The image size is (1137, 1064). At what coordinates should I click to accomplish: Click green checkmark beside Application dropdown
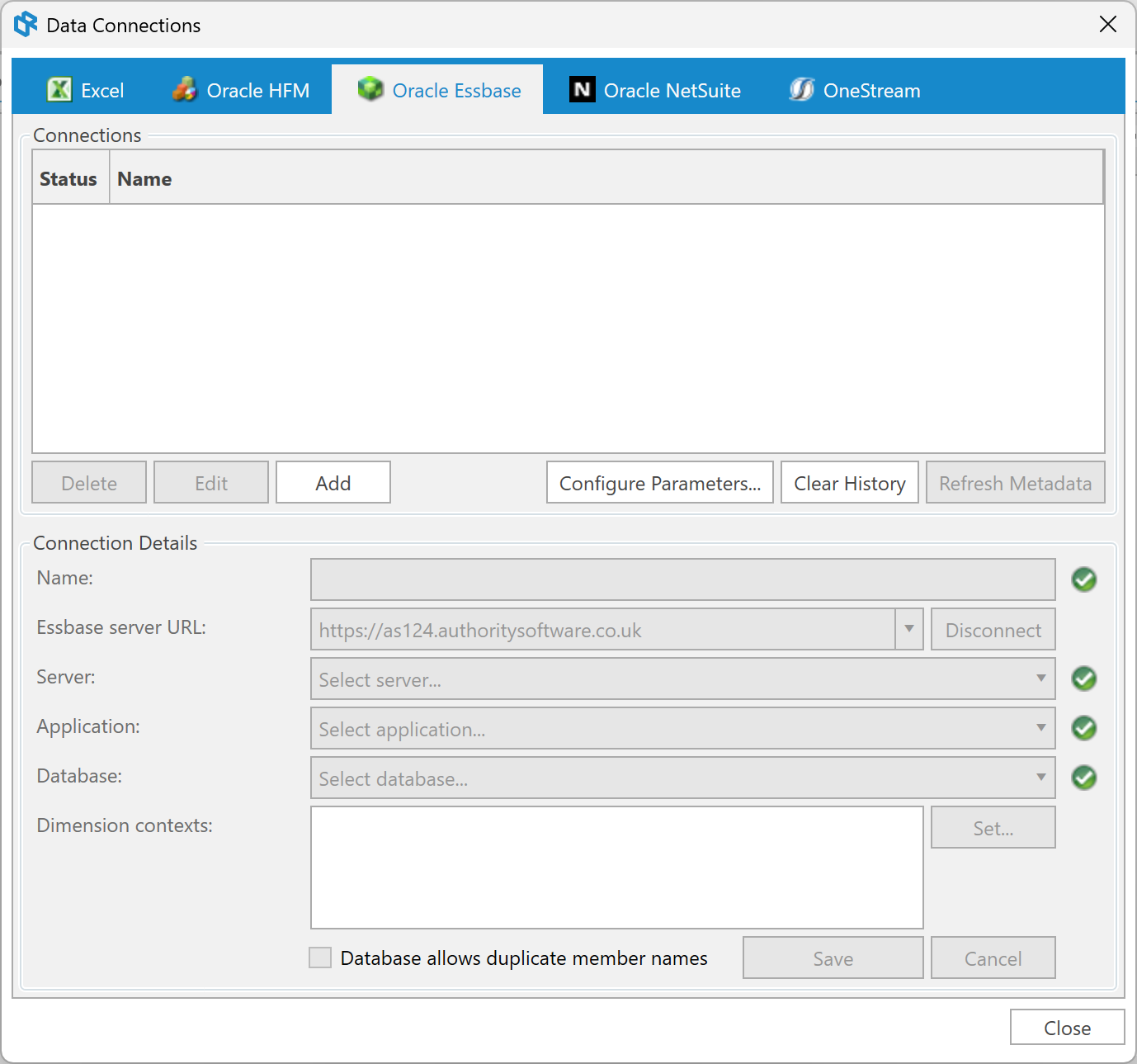pyautogui.click(x=1083, y=728)
